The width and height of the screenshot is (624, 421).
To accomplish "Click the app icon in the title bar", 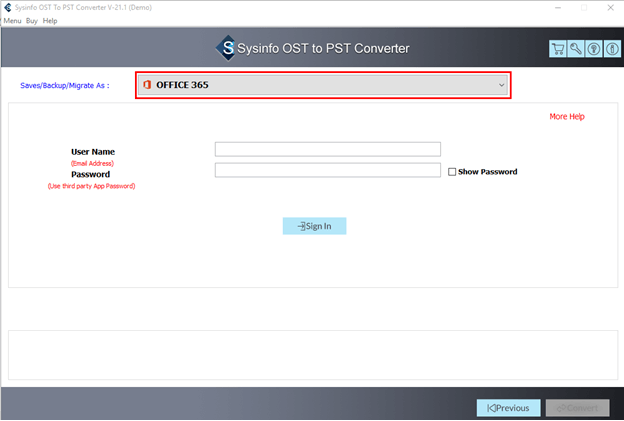I will click(8, 8).
